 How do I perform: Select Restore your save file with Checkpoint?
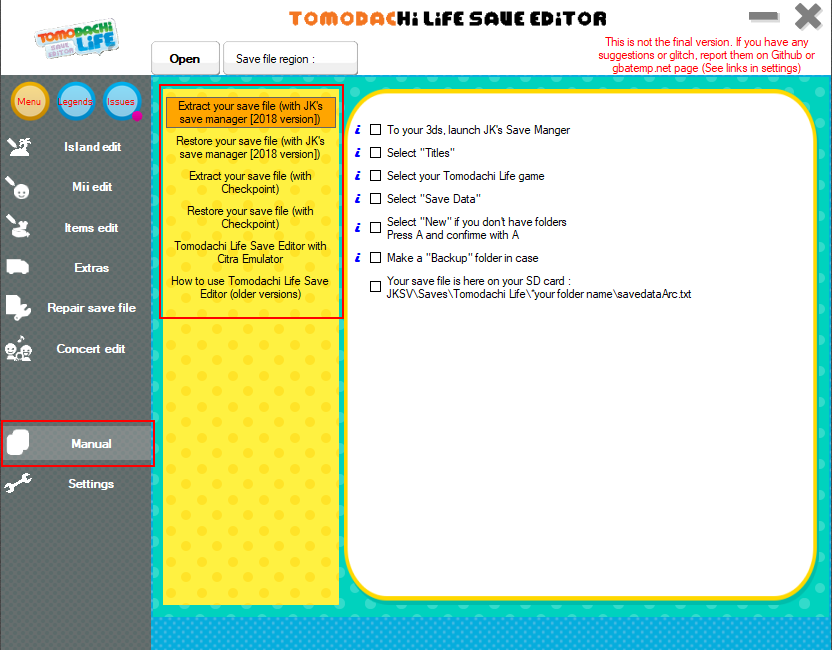point(250,218)
